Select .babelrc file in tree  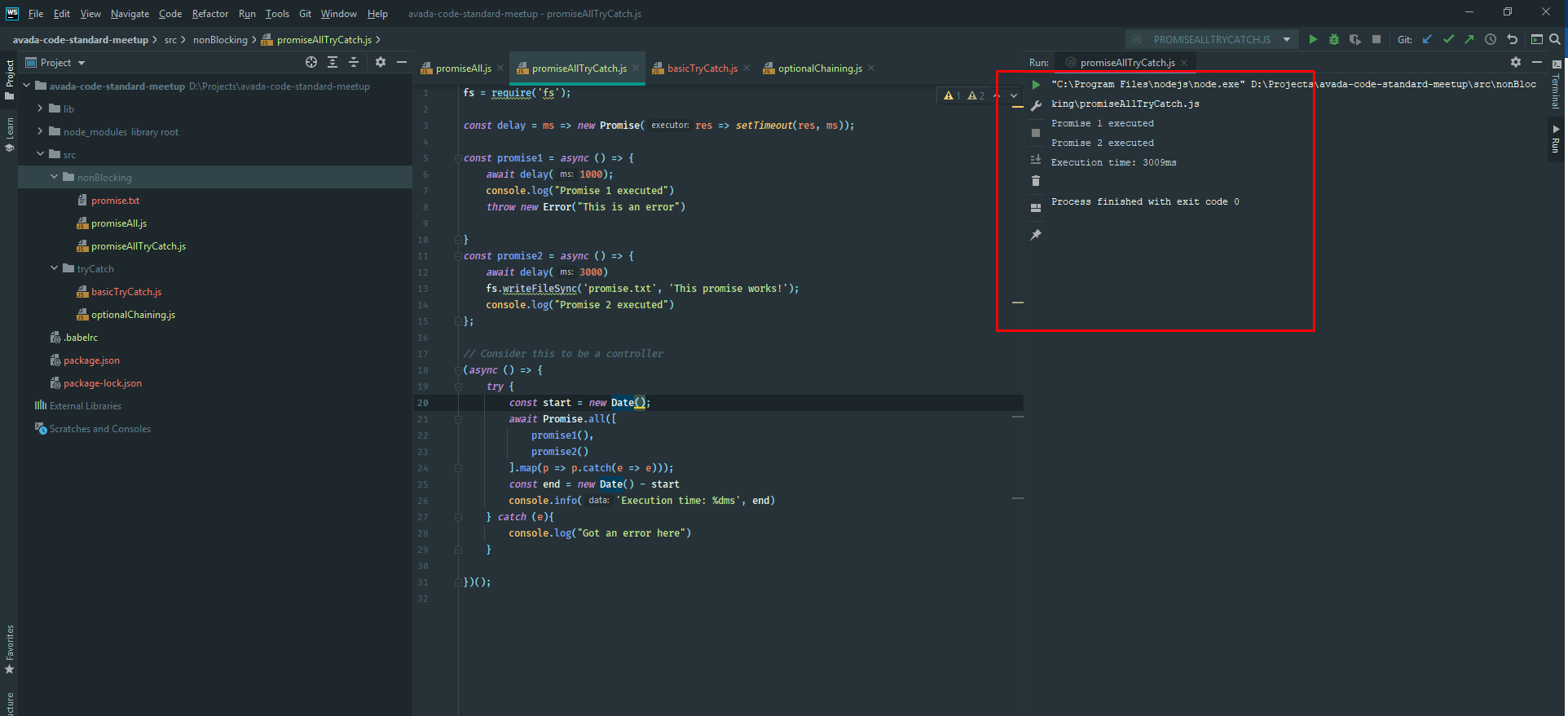pos(81,338)
